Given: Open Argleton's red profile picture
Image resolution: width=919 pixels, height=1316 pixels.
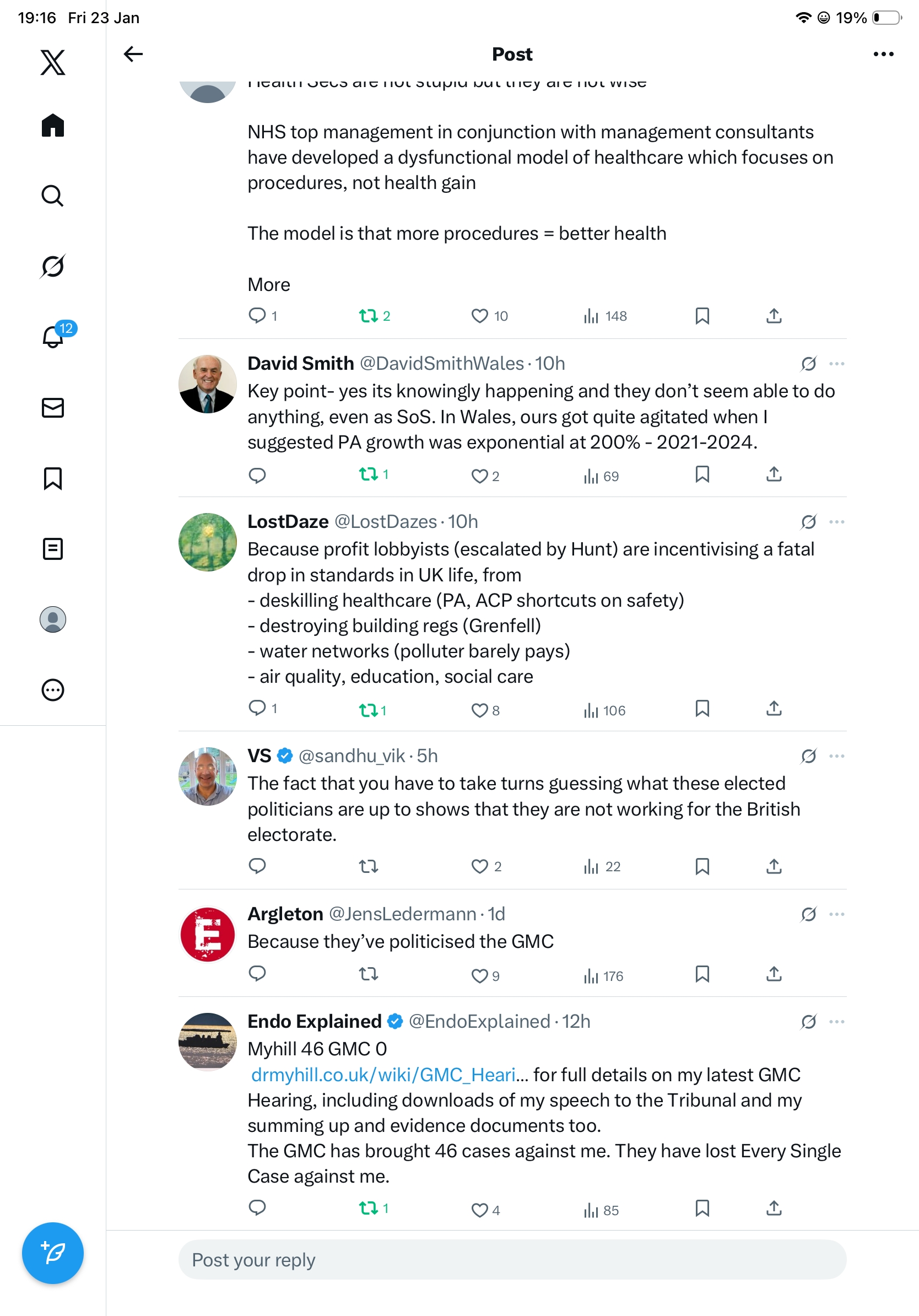Looking at the screenshot, I should pos(207,934).
